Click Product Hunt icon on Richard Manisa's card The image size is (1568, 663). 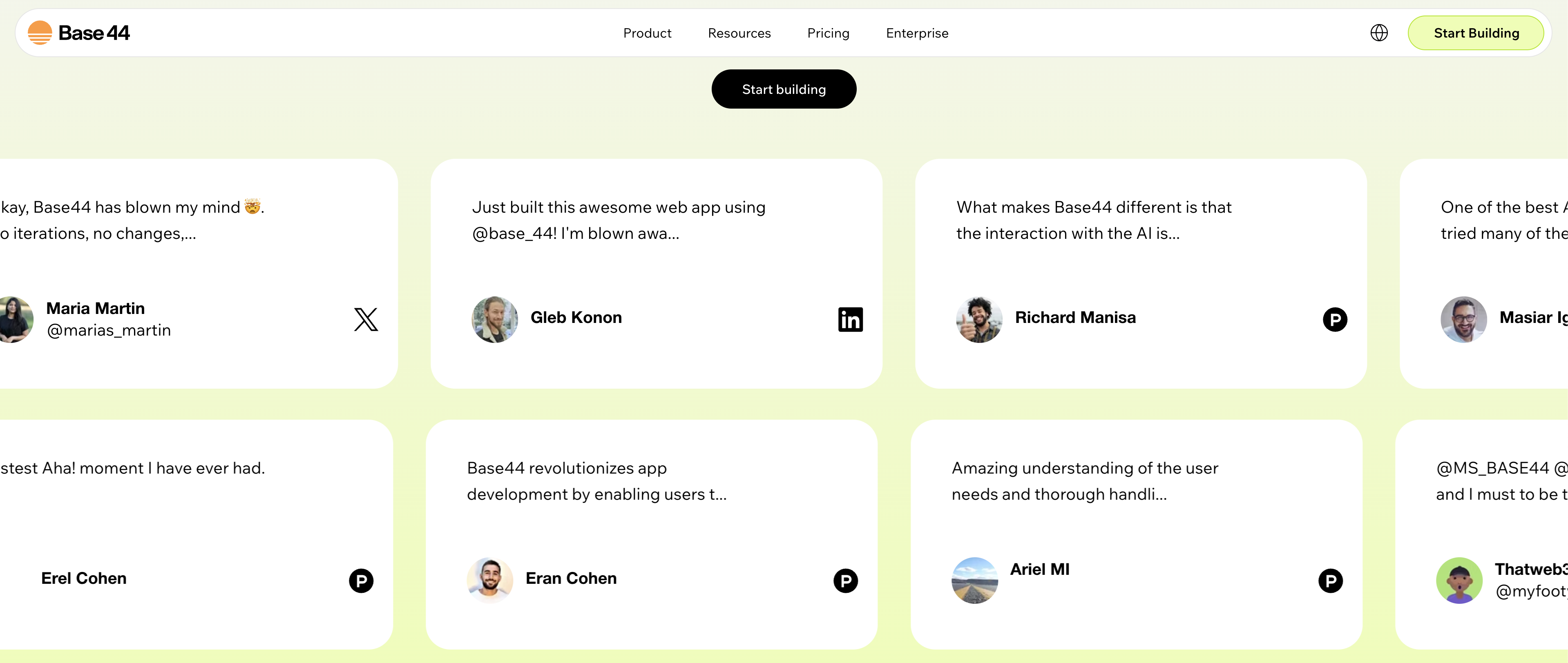pos(1334,319)
